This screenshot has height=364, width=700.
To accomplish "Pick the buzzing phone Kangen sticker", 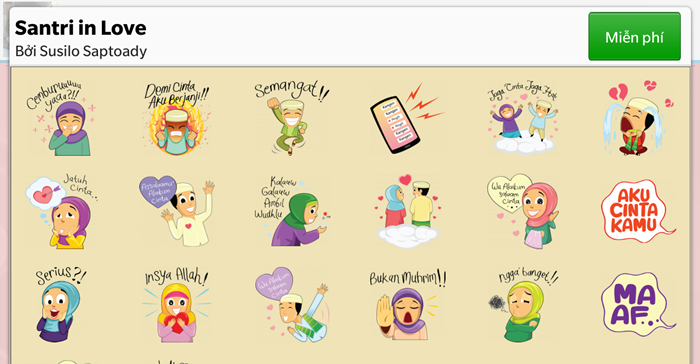I will pos(407,118).
